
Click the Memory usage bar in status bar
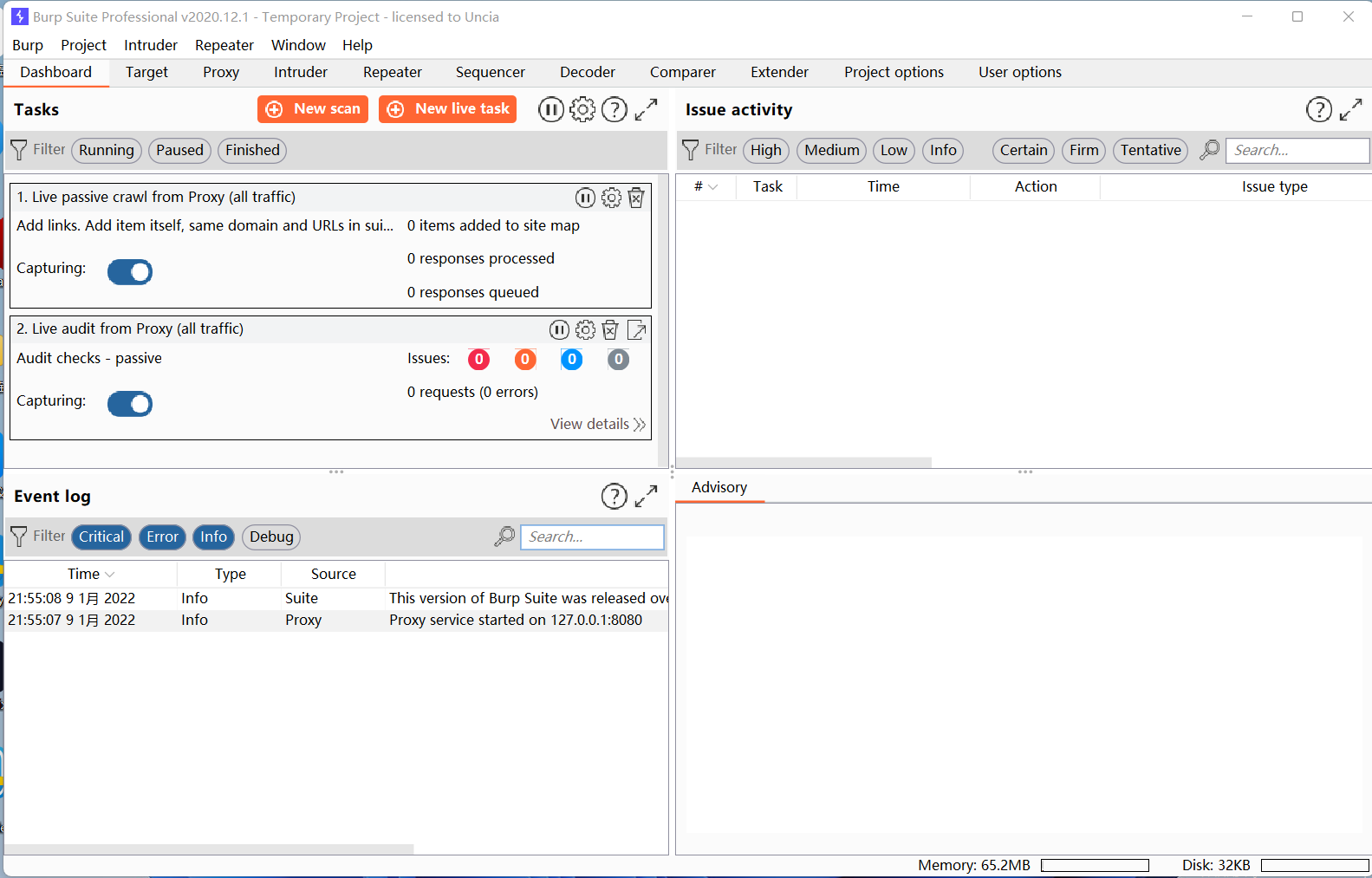1095,866
